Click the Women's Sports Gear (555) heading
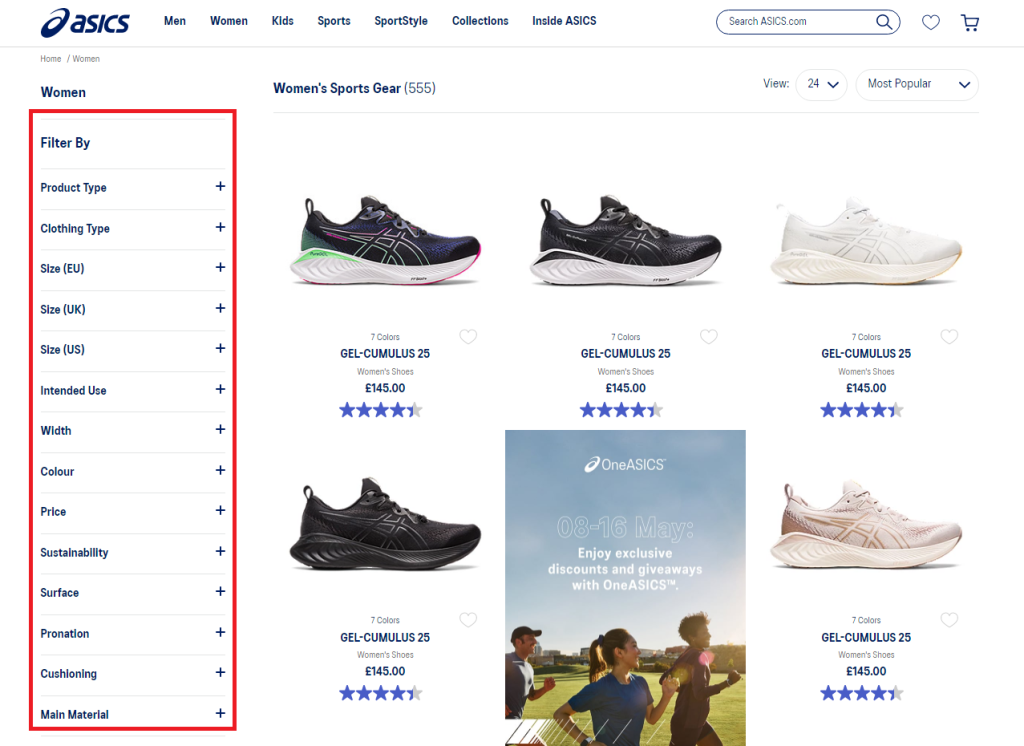 coord(354,88)
